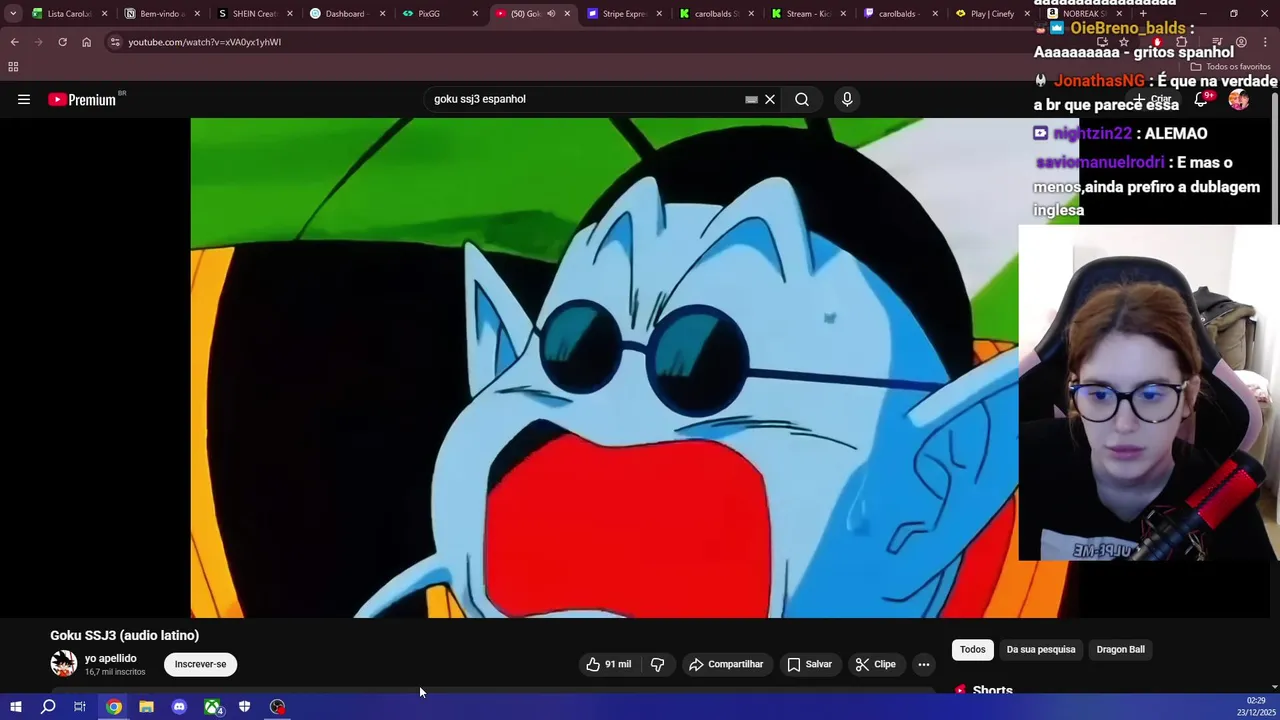1280x720 pixels.
Task: Open Discord from taskbar
Action: tap(179, 707)
